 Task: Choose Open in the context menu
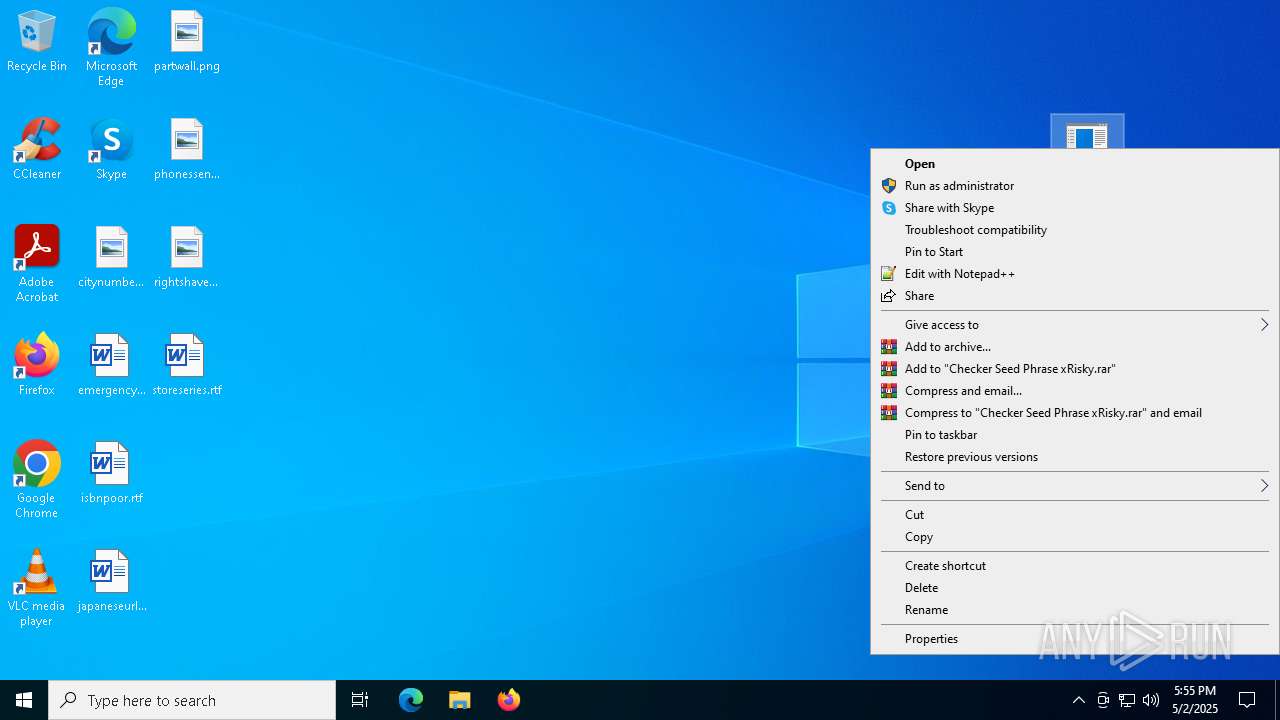[1075, 164]
